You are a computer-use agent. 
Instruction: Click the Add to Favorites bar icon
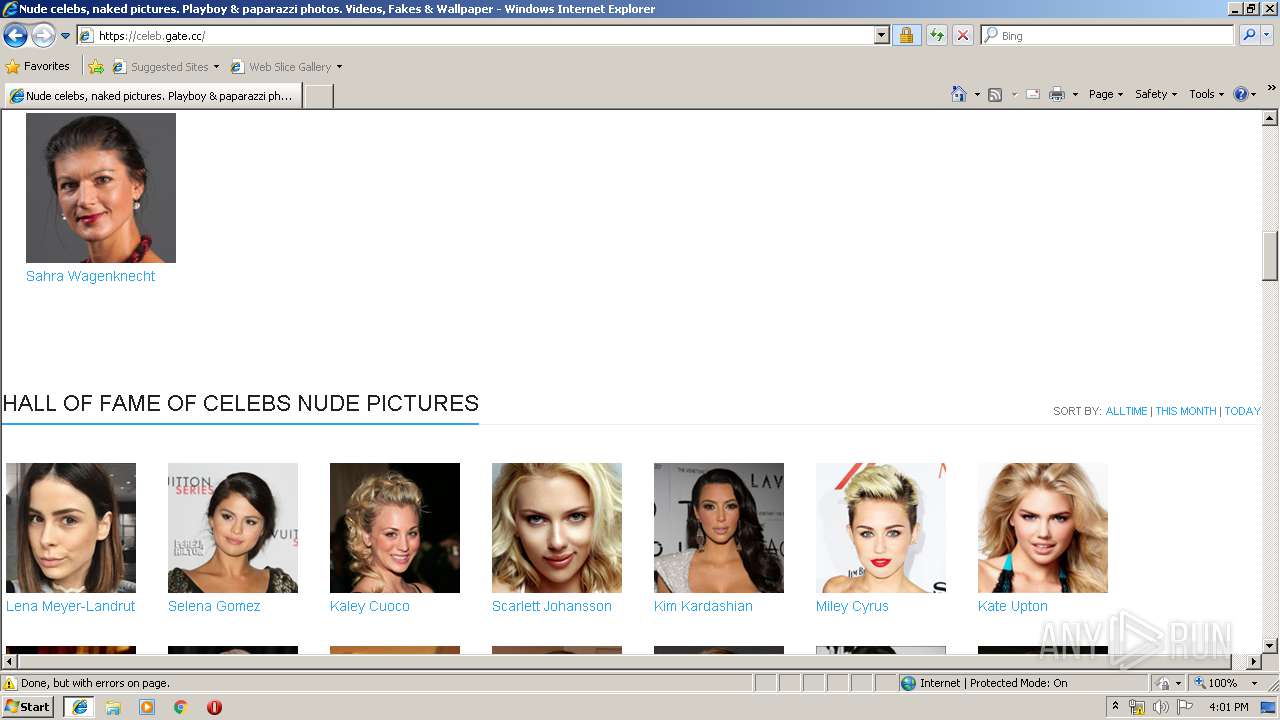pos(96,67)
